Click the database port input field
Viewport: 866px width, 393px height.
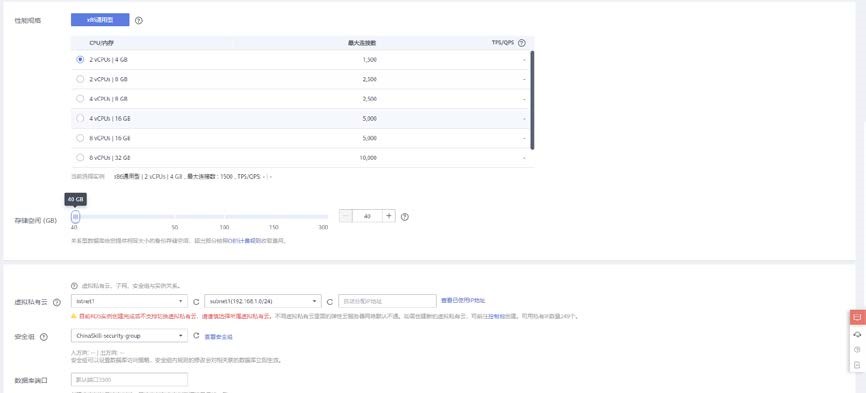(129, 380)
